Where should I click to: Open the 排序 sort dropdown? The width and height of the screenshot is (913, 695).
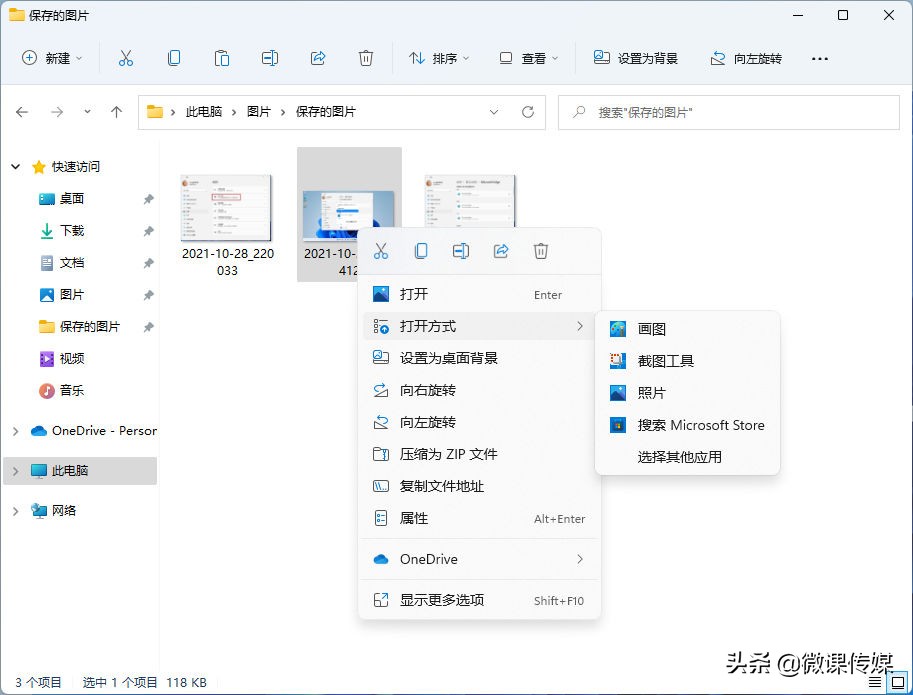coord(440,58)
